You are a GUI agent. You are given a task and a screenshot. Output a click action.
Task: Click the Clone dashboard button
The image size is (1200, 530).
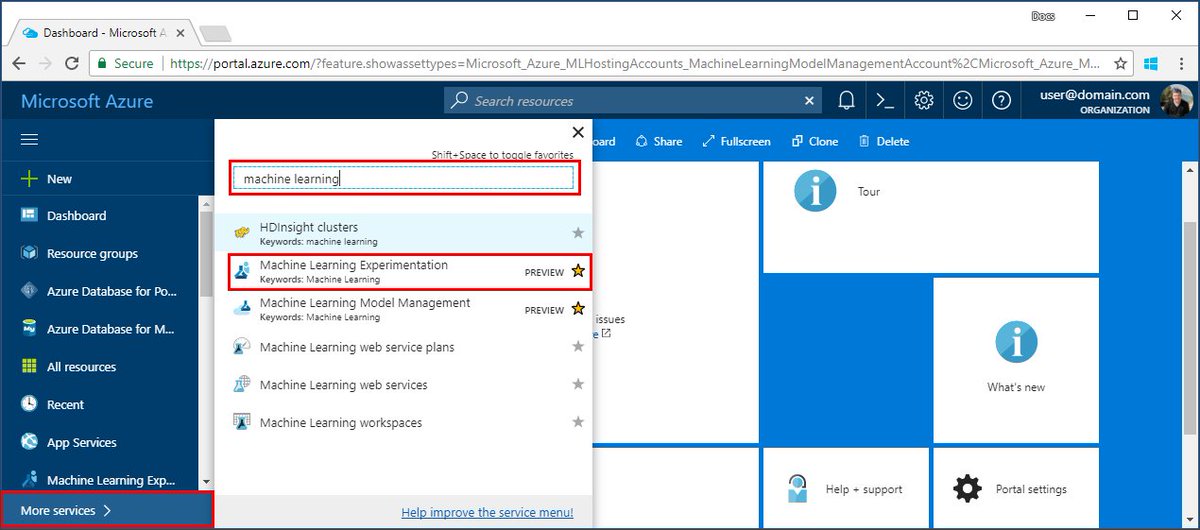point(815,142)
